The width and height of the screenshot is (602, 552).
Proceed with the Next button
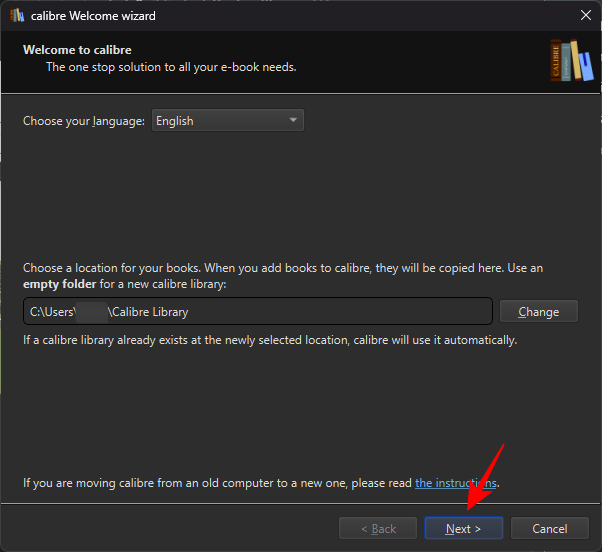click(x=463, y=528)
